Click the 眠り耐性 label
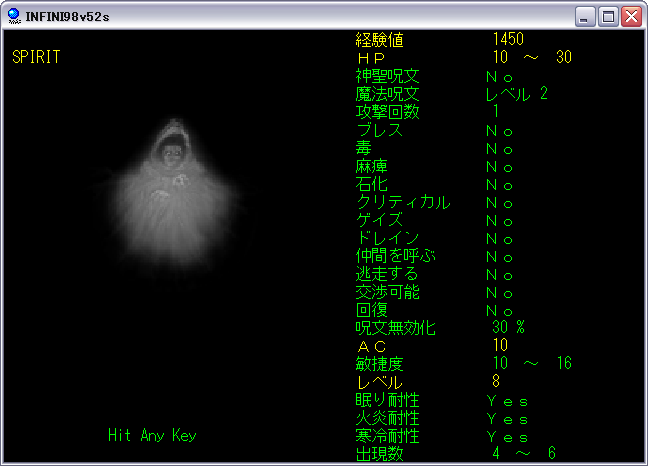This screenshot has width=648, height=466. 387,400
